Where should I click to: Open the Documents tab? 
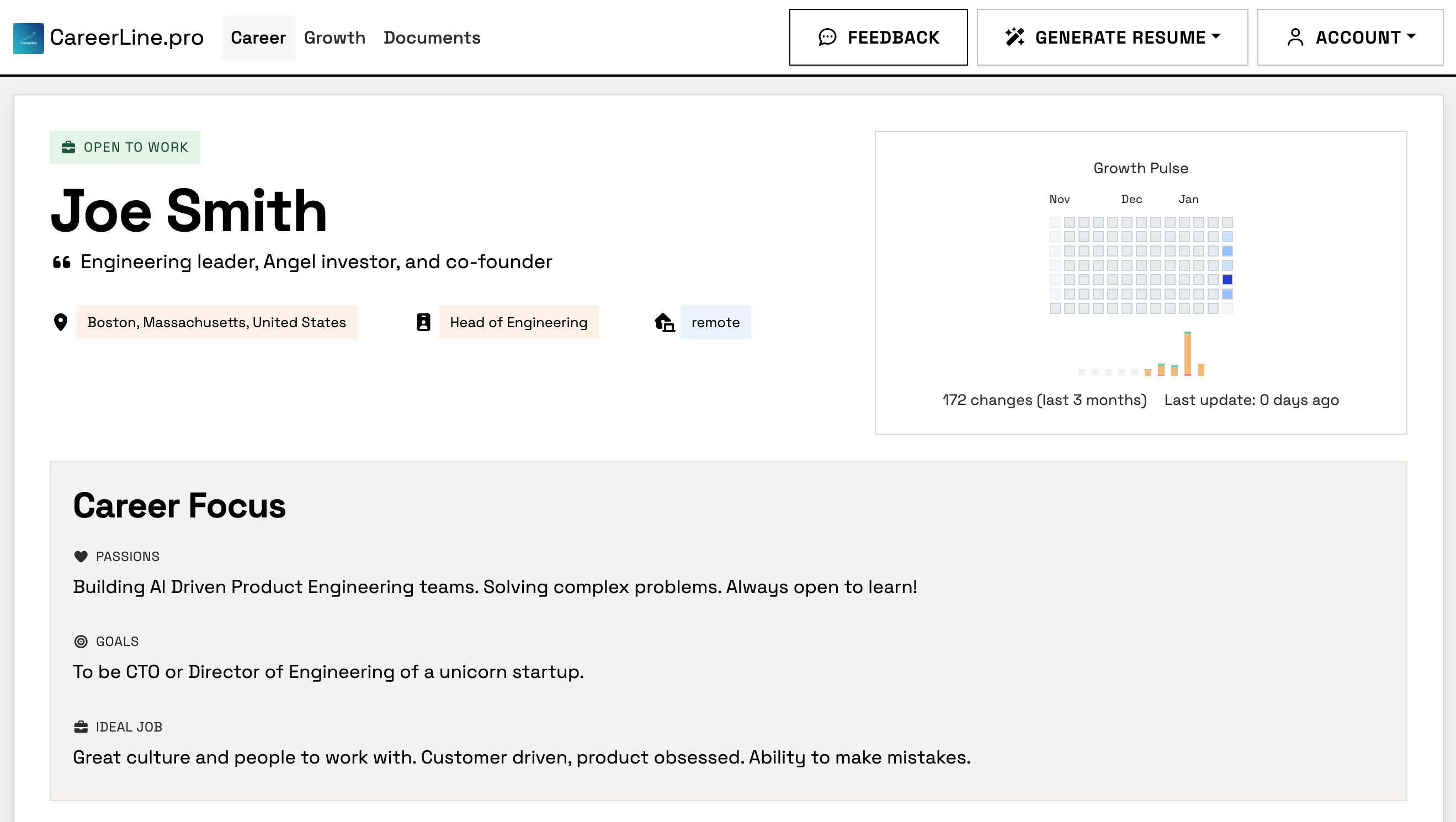coord(432,38)
